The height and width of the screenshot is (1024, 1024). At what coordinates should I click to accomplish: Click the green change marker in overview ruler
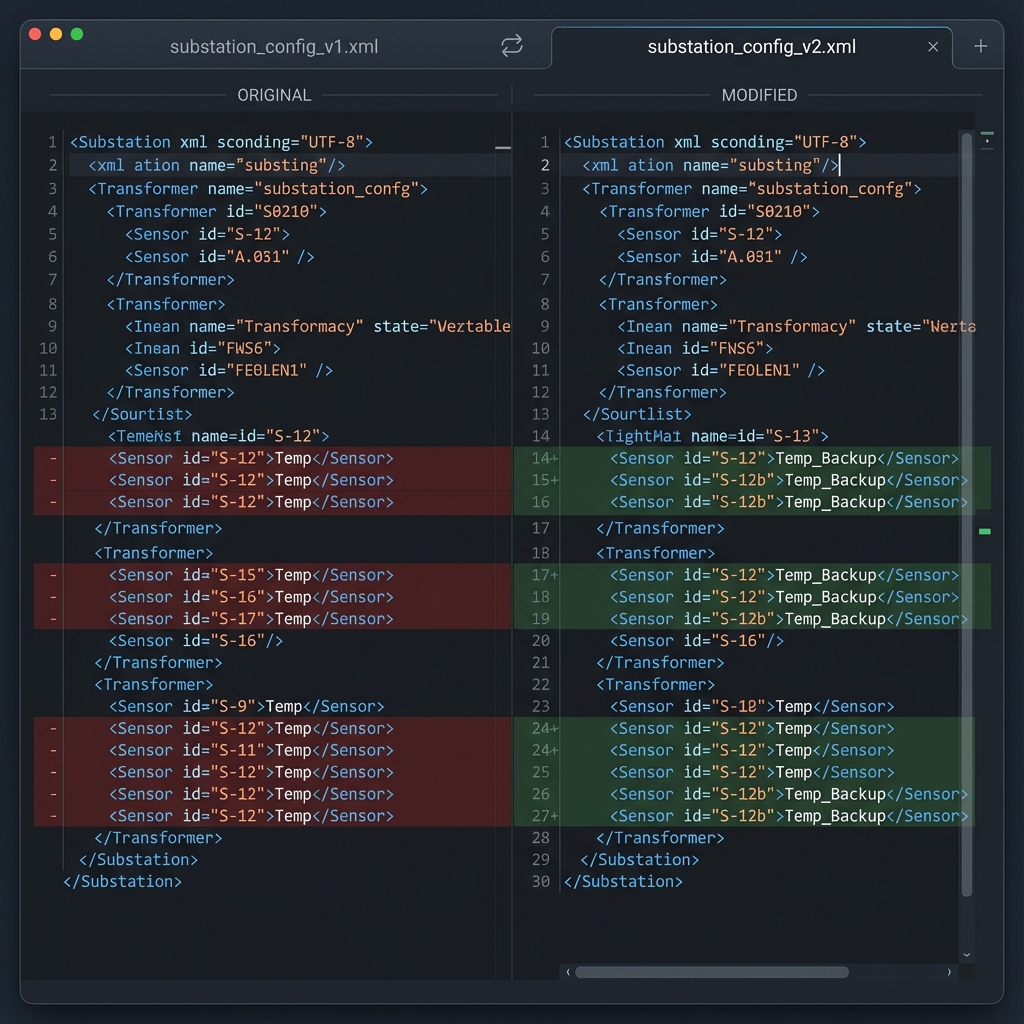[985, 531]
